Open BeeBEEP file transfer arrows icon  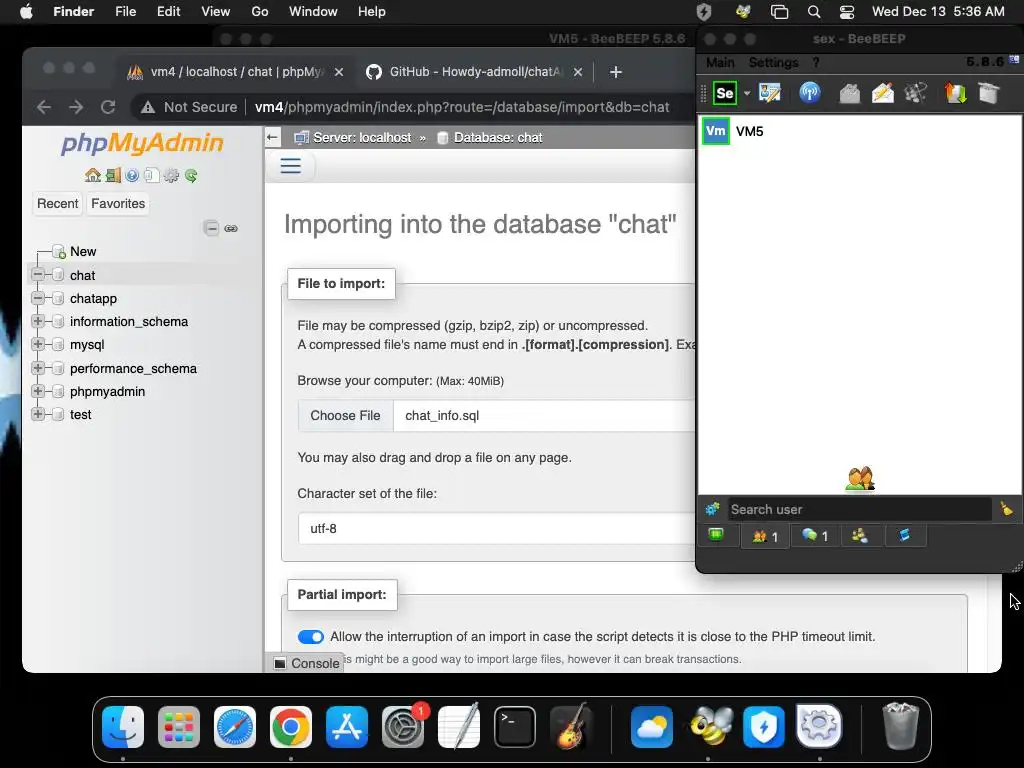[x=955, y=93]
